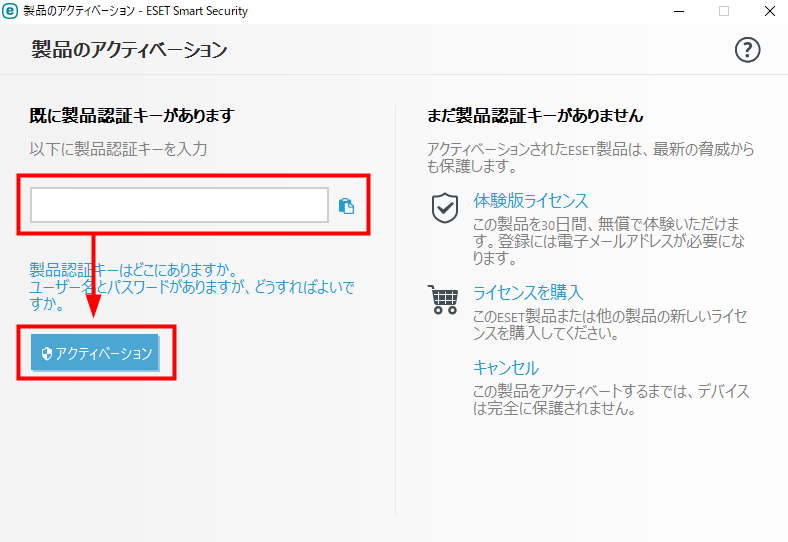Image resolution: width=788 pixels, height=542 pixels.
Task: Click the shopping cart icon beside ライセンスを購入
Action: coord(443,299)
